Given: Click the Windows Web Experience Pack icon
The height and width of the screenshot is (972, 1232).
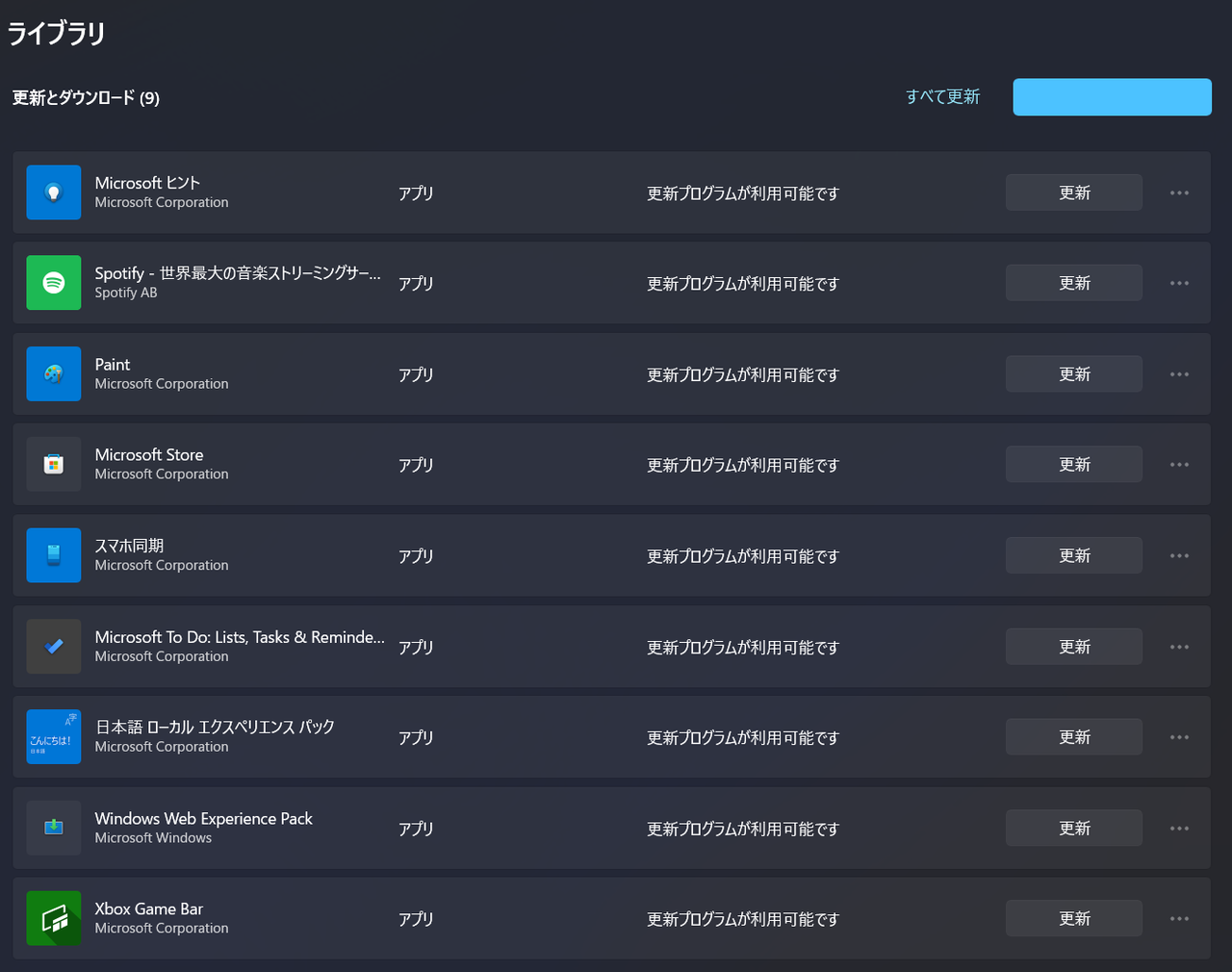Looking at the screenshot, I should coord(54,828).
